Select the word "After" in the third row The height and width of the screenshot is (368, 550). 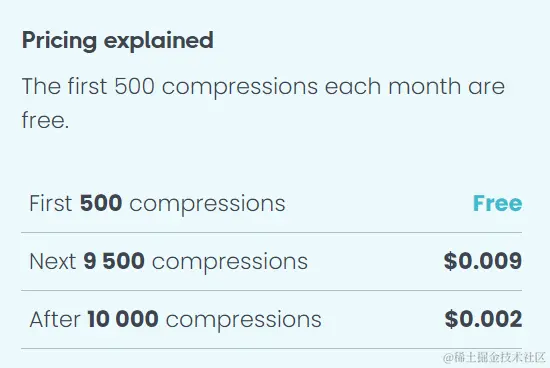(55, 319)
